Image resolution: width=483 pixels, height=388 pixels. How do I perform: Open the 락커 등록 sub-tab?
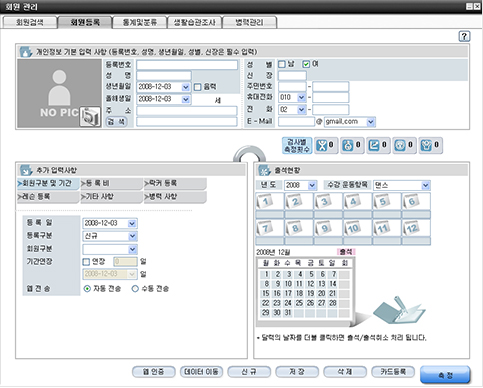(x=175, y=184)
